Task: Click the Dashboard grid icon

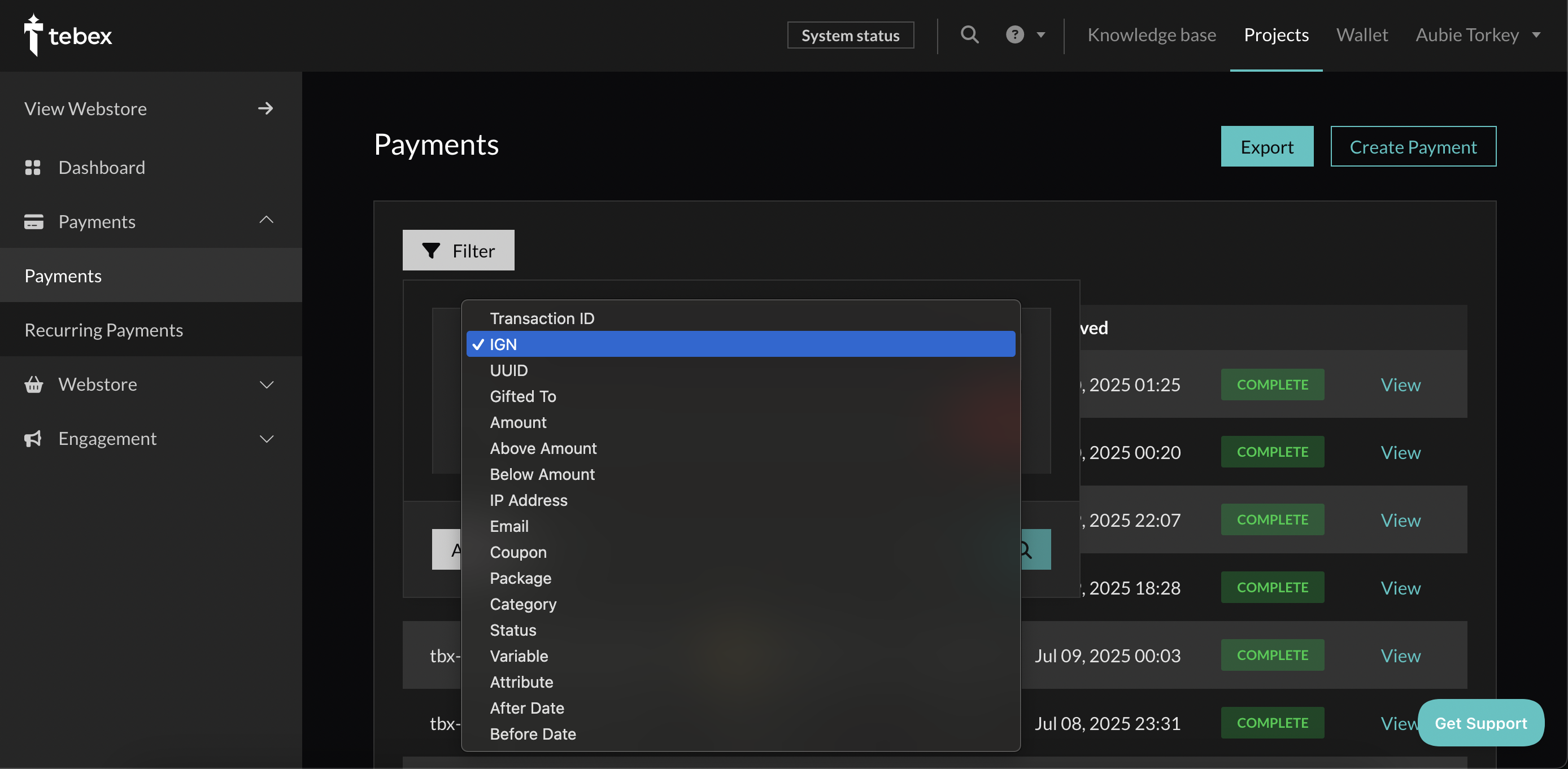Action: coord(33,167)
